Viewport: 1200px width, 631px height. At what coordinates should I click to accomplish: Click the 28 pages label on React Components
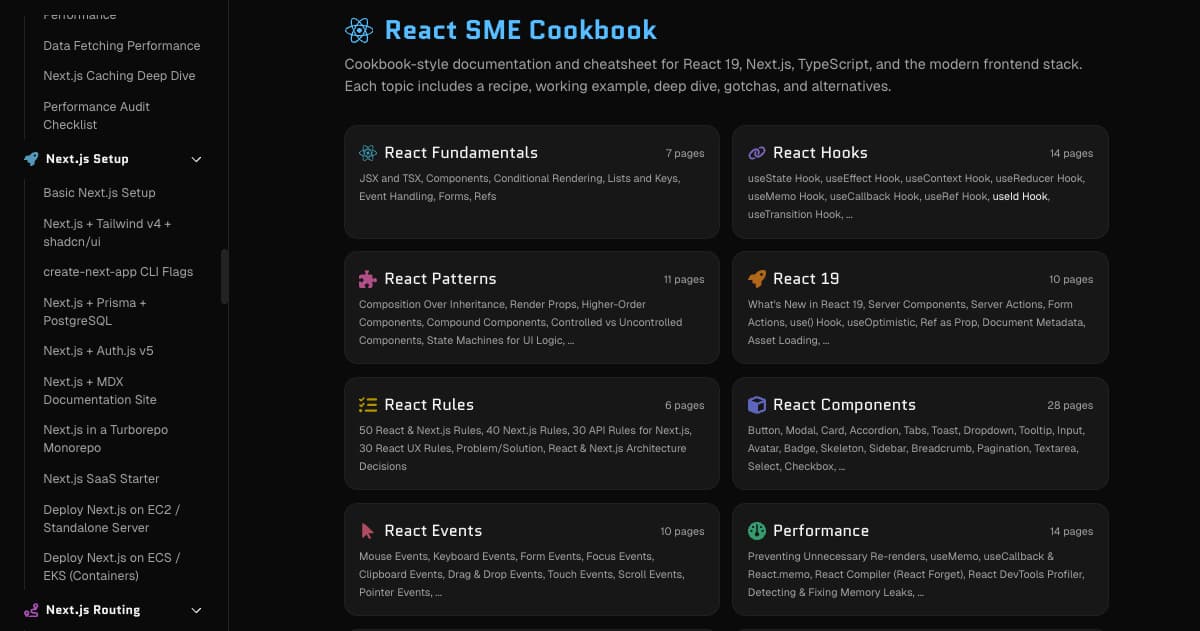click(1071, 406)
